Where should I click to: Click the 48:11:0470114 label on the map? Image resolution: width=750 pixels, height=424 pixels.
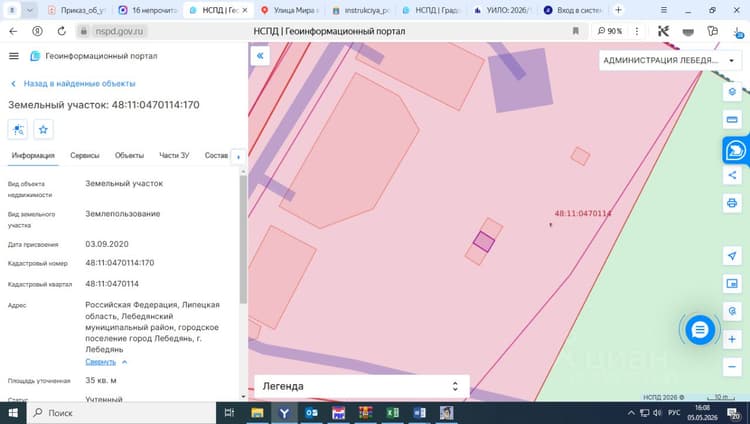(x=583, y=213)
